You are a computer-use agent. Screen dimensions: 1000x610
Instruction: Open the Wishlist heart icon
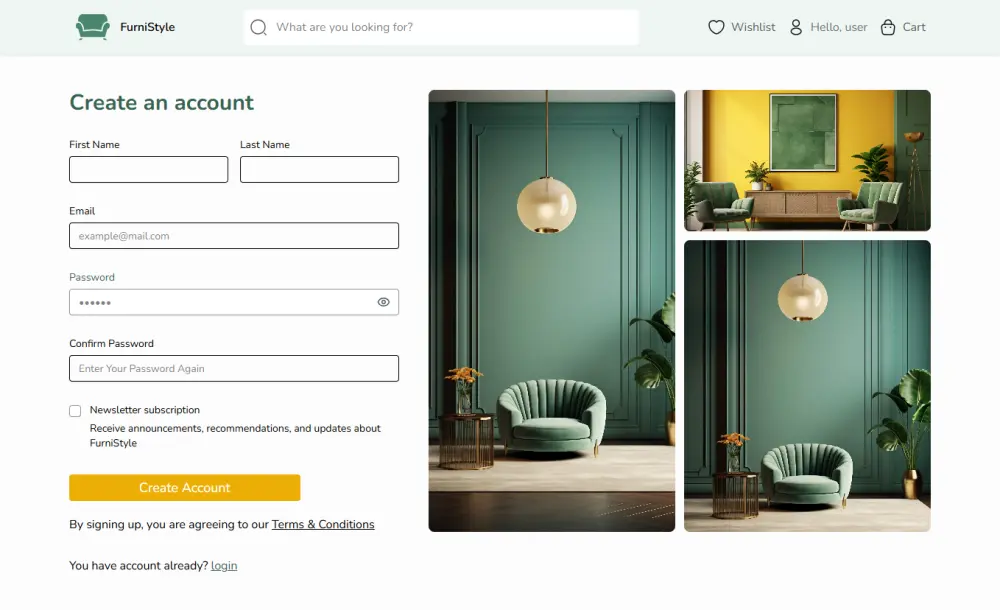716,27
